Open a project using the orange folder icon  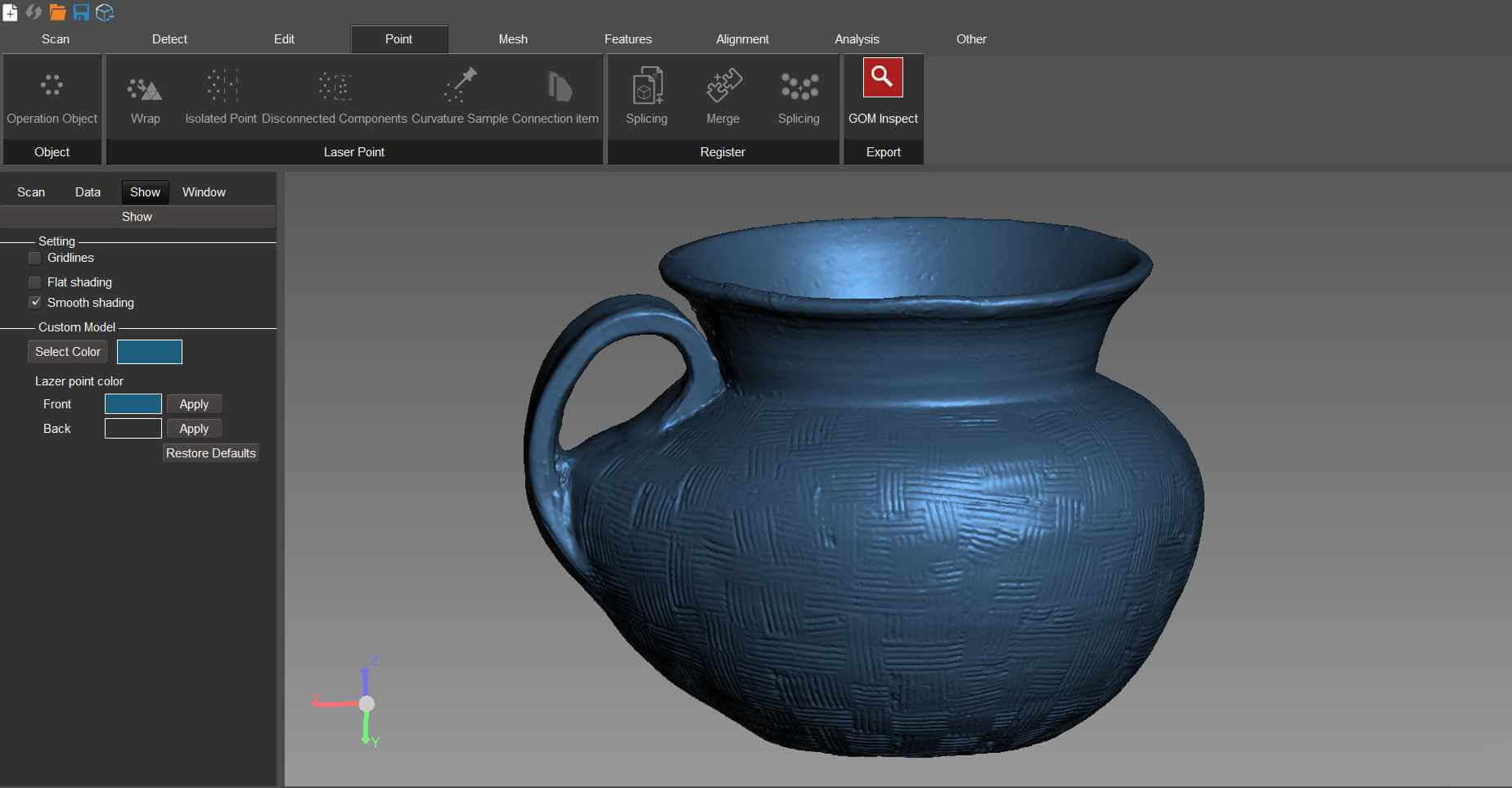(x=57, y=12)
